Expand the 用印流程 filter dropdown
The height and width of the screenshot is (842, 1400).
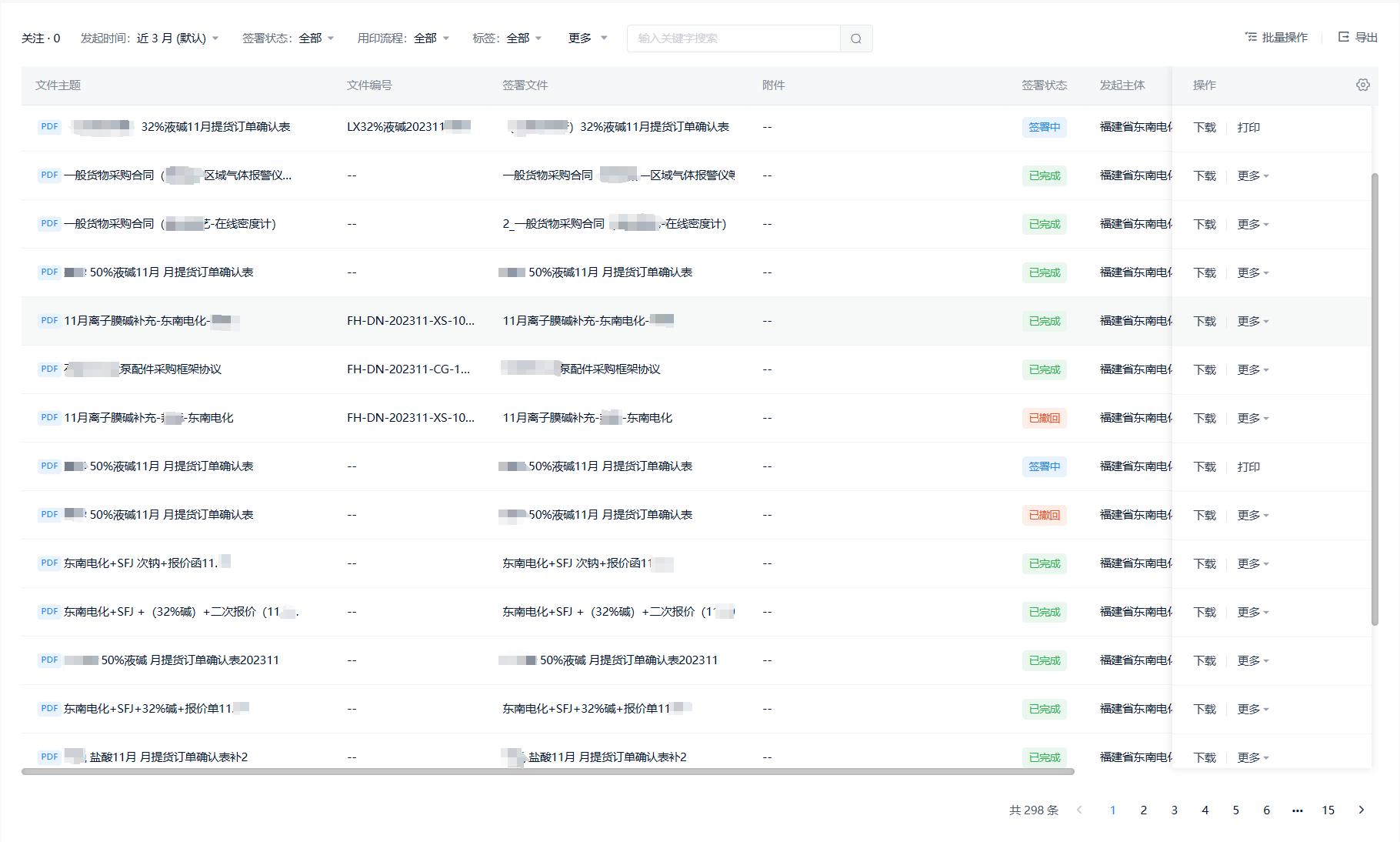[x=445, y=38]
